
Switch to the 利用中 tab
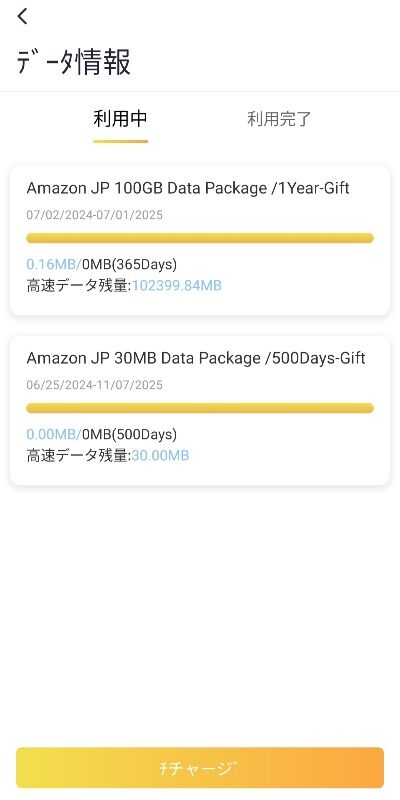120,119
